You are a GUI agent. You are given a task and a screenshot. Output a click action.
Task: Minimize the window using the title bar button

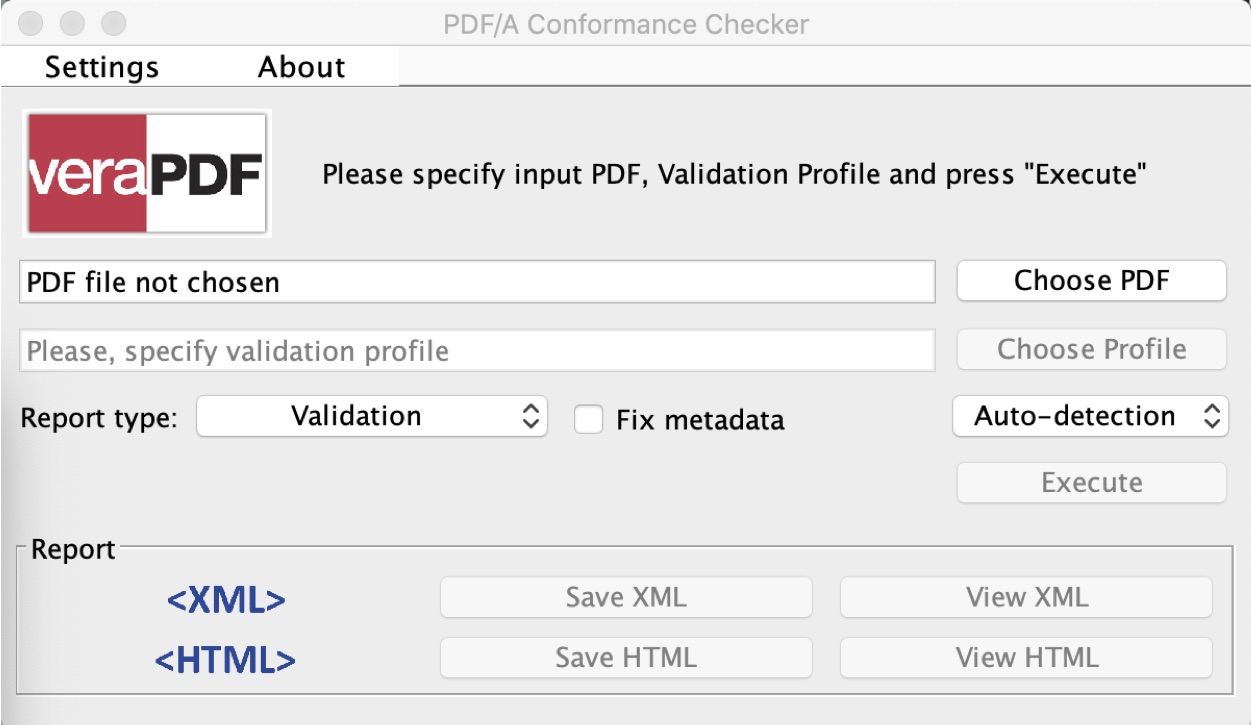73,22
